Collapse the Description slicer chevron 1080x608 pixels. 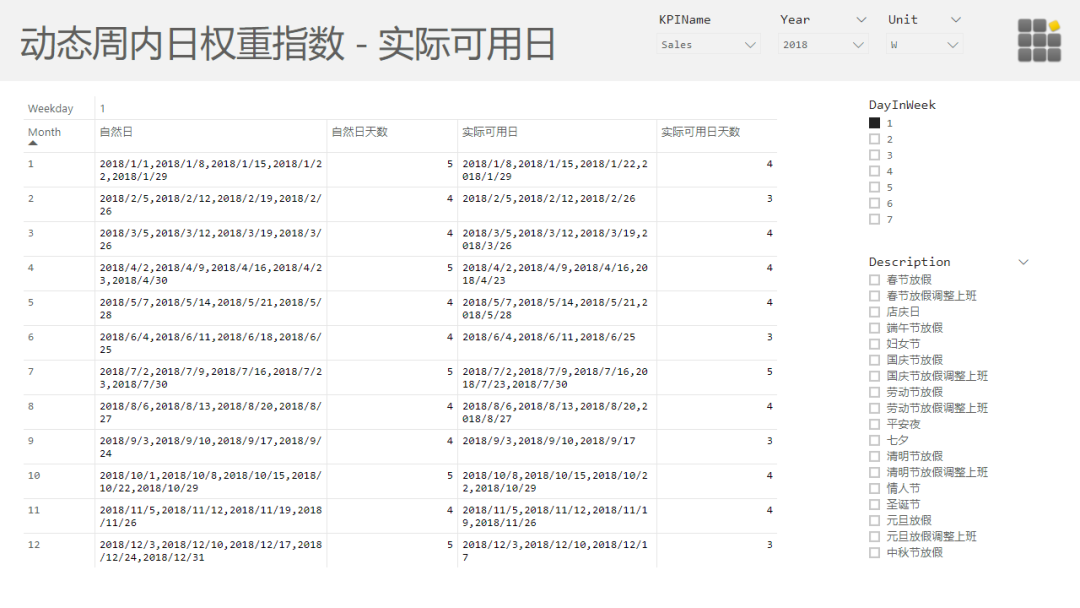pos(1024,262)
